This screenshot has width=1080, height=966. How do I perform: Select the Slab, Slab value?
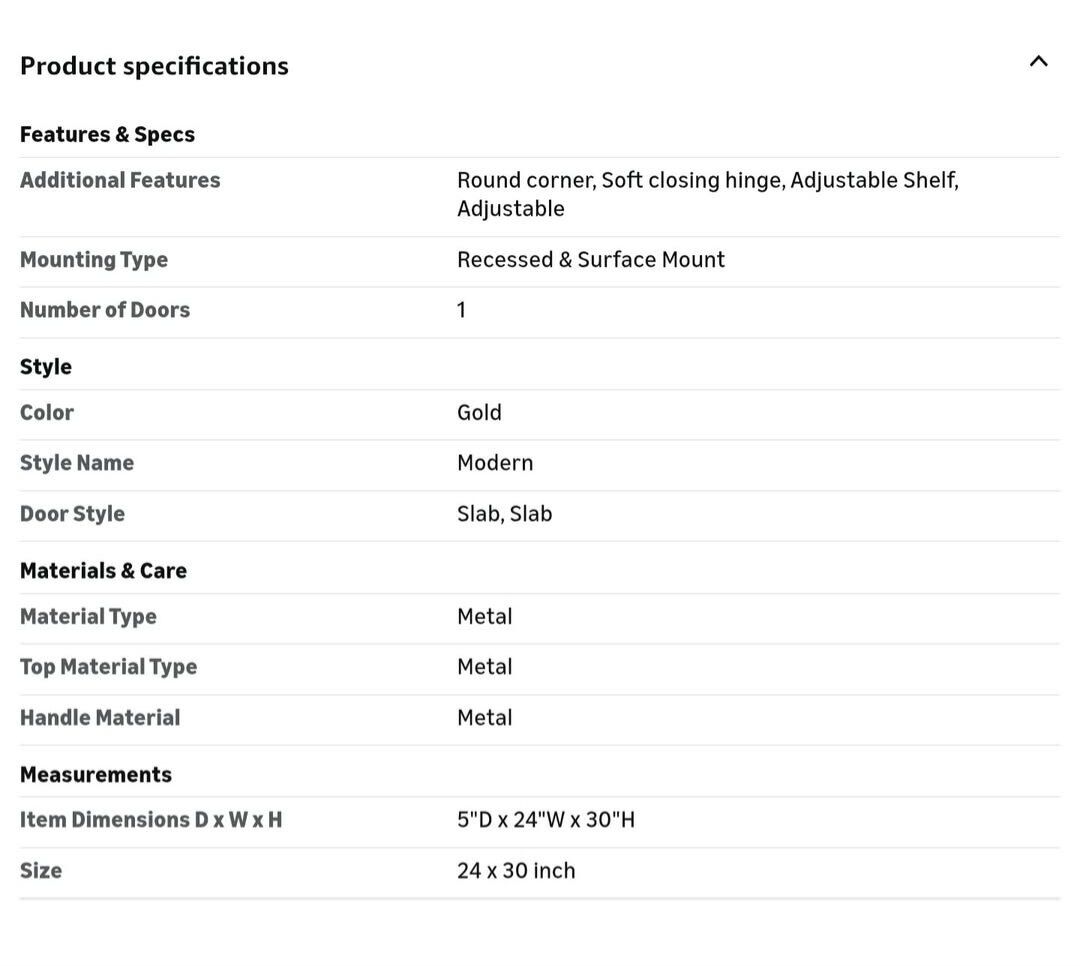point(504,514)
